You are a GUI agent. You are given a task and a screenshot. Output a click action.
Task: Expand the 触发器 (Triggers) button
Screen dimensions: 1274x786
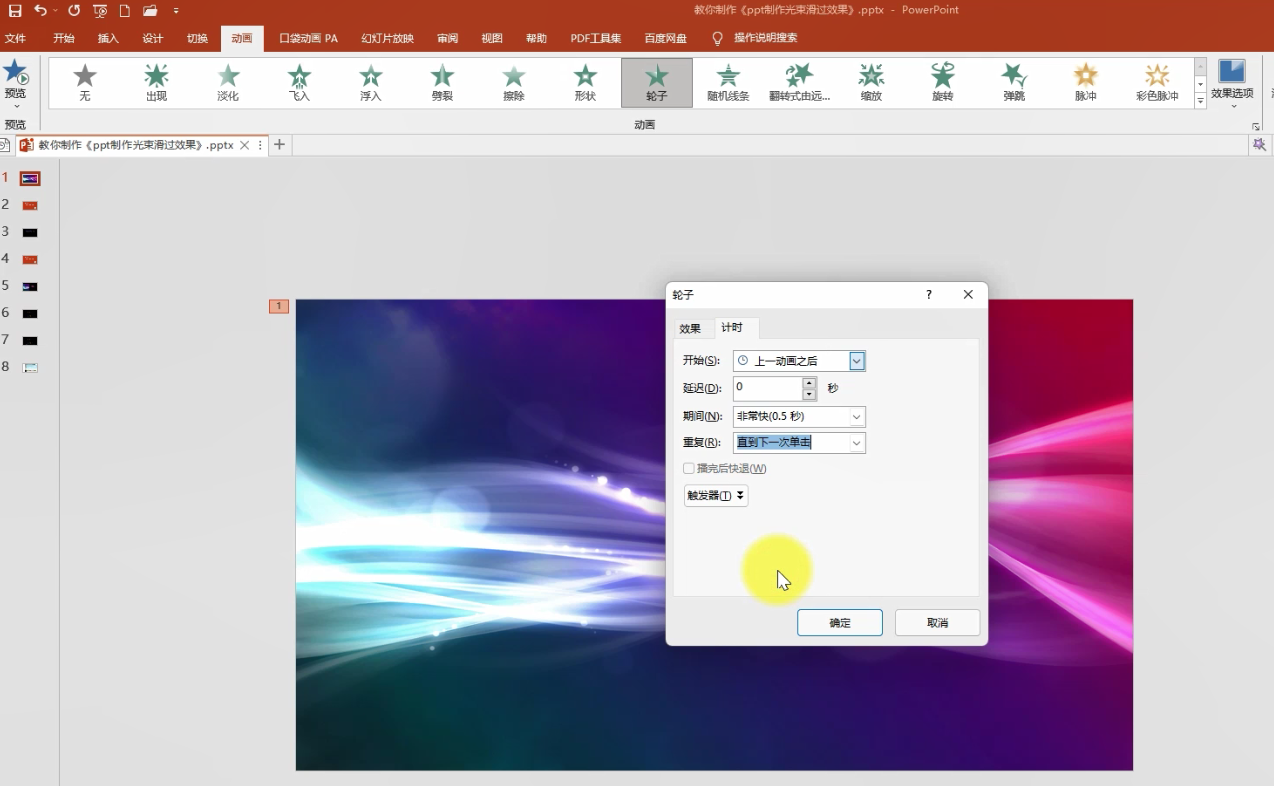pyautogui.click(x=716, y=496)
